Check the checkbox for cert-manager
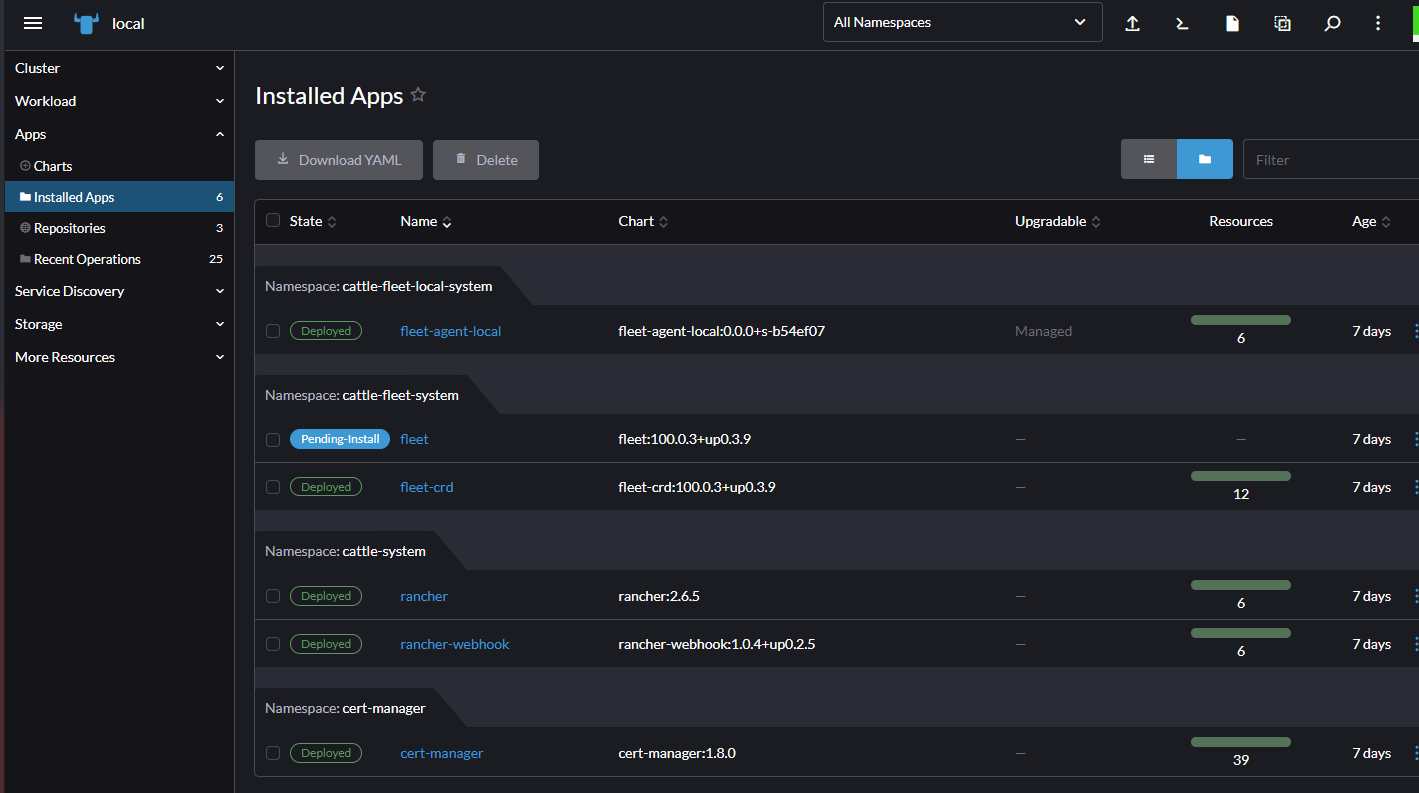 pos(273,753)
